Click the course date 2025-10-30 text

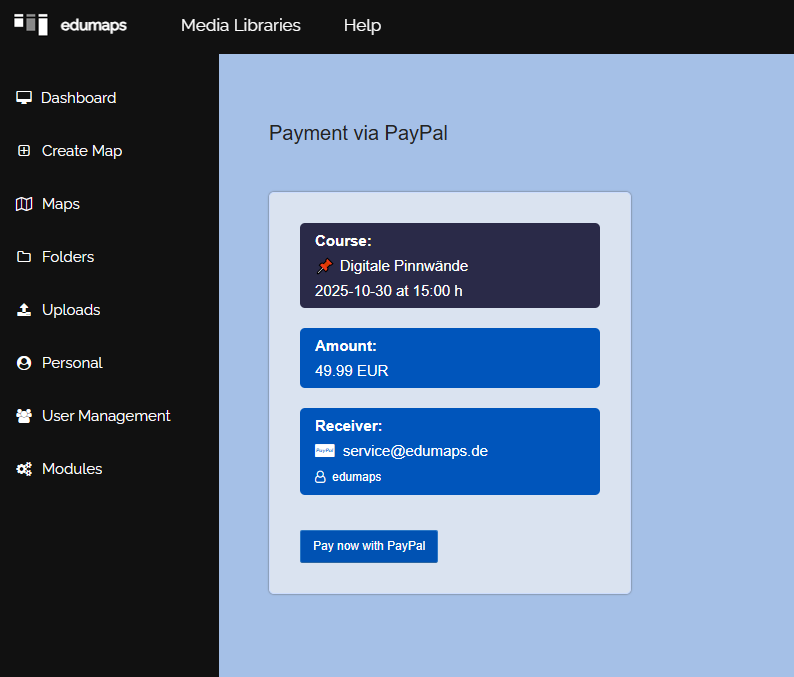[389, 291]
